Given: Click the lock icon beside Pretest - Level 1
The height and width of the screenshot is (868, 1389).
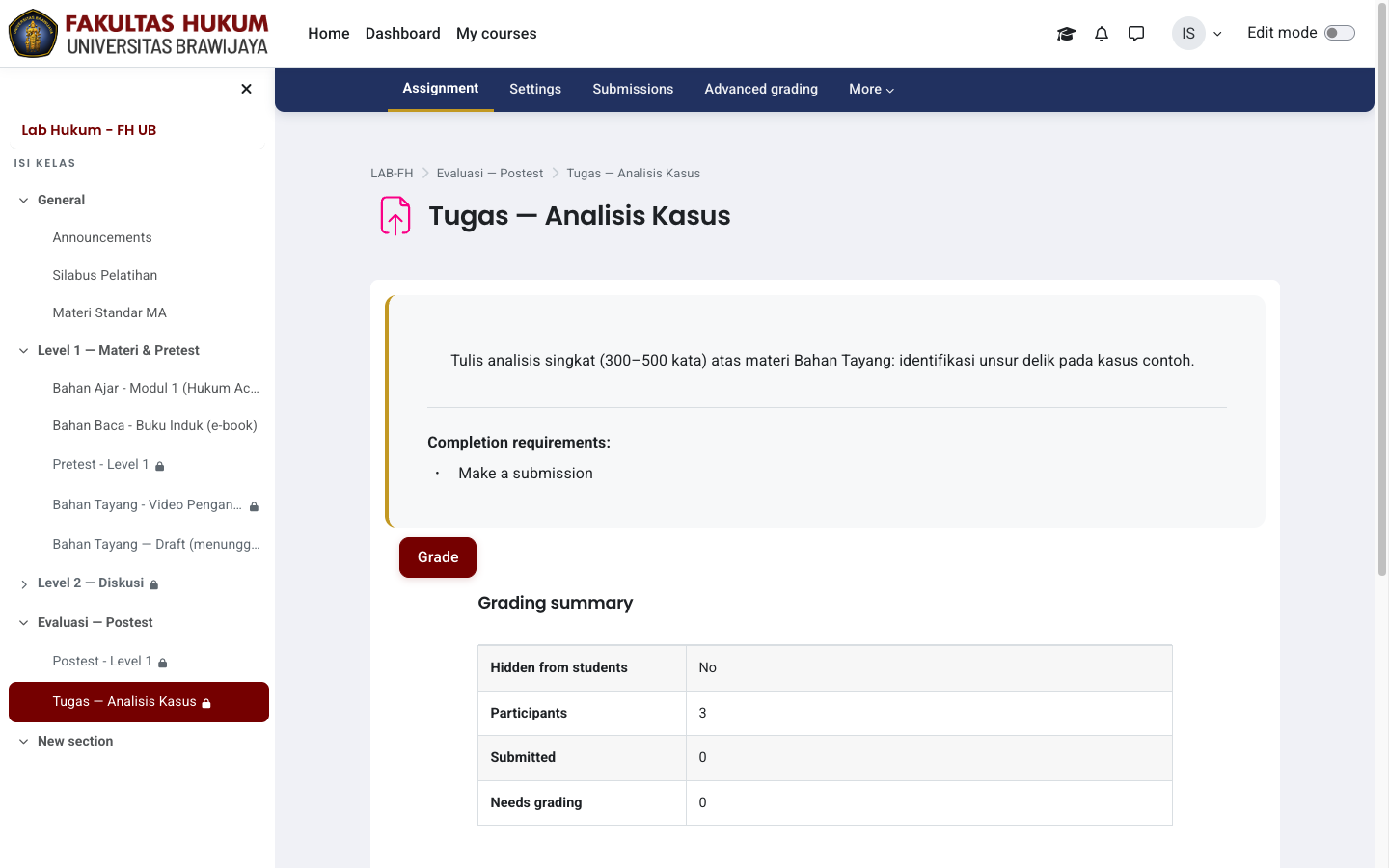Looking at the screenshot, I should point(160,466).
